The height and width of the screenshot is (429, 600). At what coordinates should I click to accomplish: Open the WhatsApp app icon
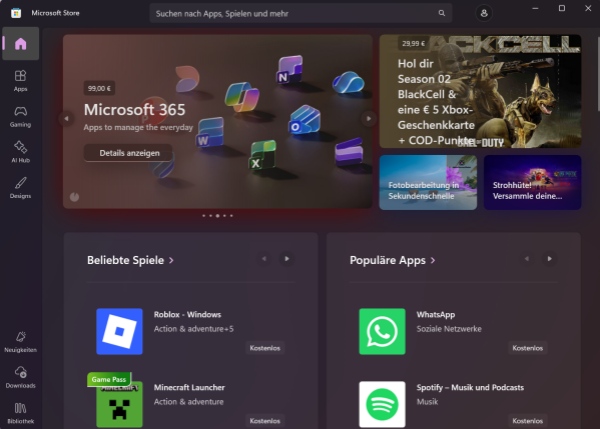click(x=382, y=331)
